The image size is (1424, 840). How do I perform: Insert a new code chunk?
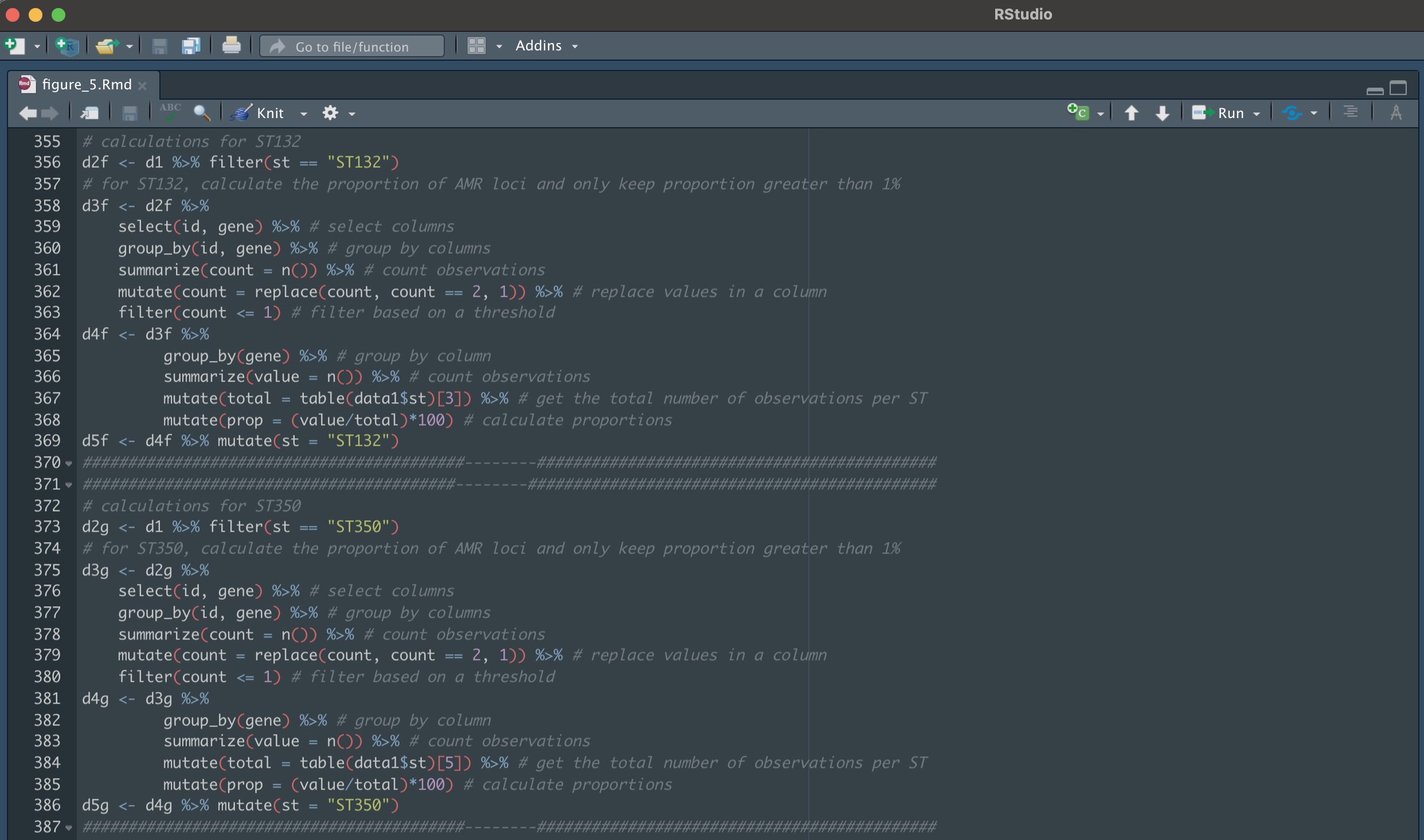coord(1078,113)
